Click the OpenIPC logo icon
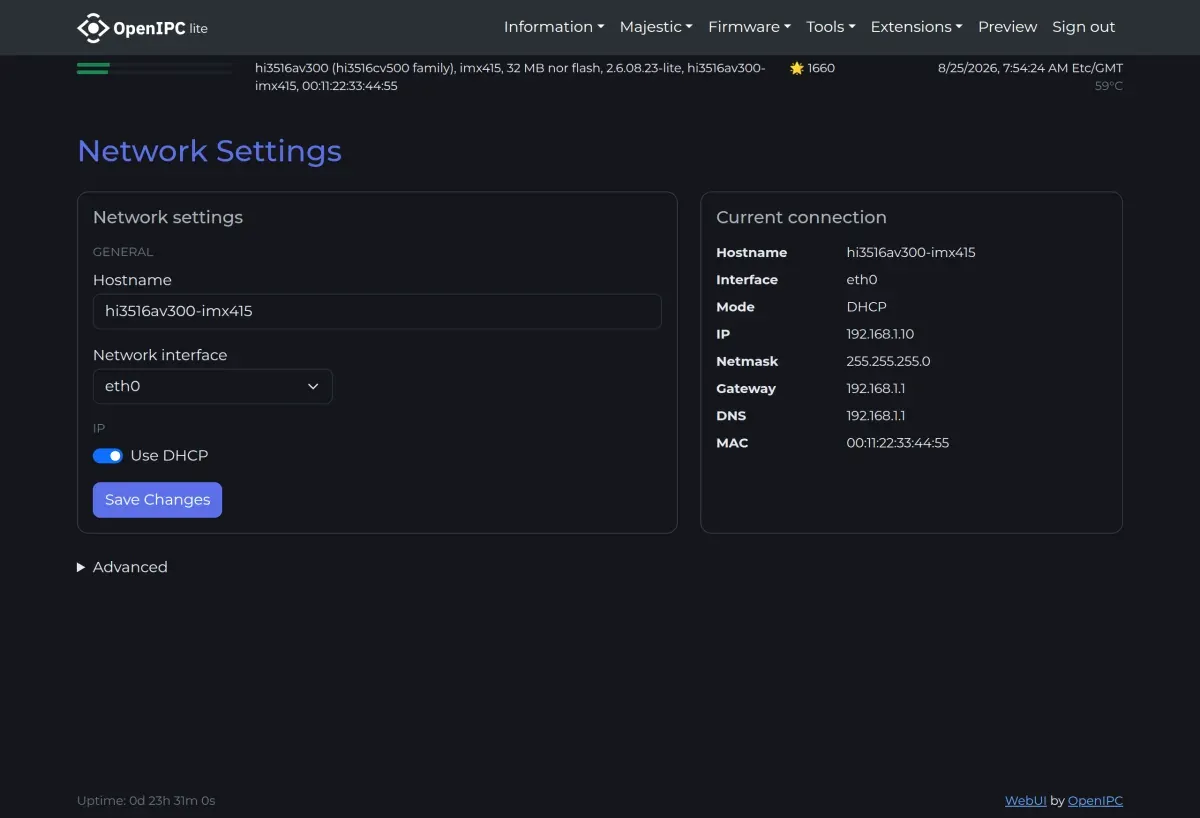The height and width of the screenshot is (818, 1200). [92, 28]
